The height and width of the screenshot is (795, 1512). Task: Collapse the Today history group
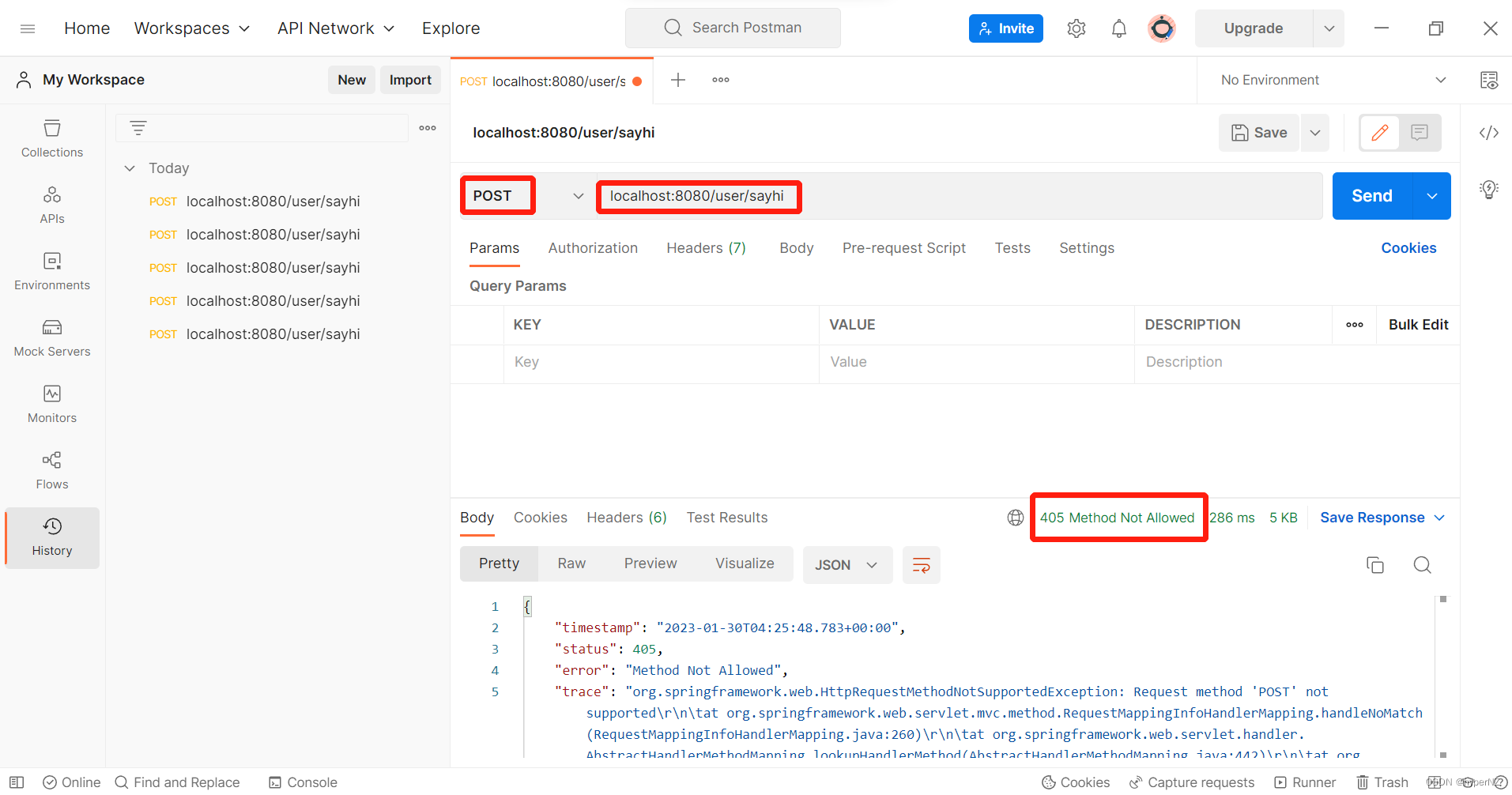(x=130, y=168)
